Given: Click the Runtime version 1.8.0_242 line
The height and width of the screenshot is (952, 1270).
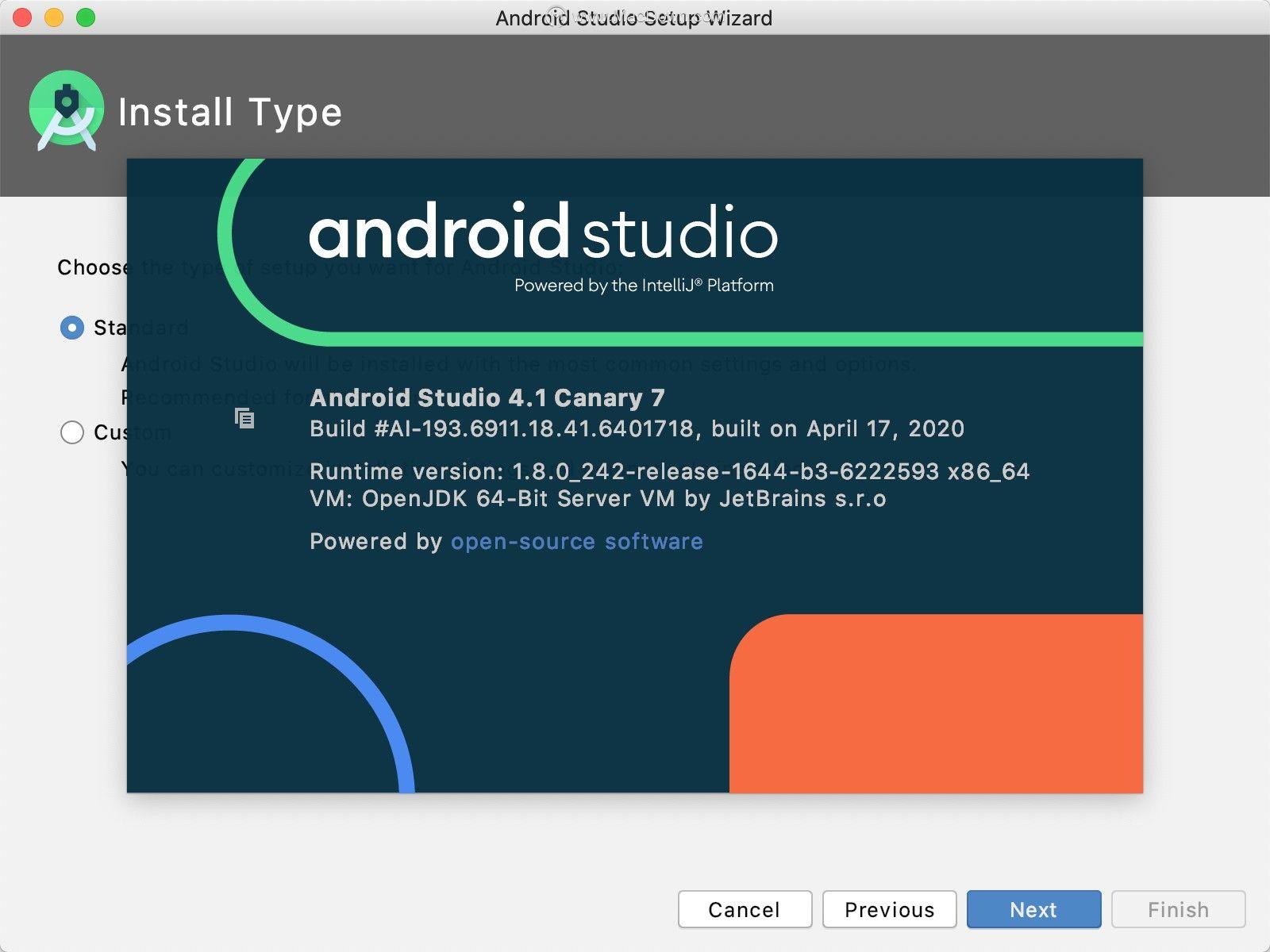Looking at the screenshot, I should coord(669,471).
